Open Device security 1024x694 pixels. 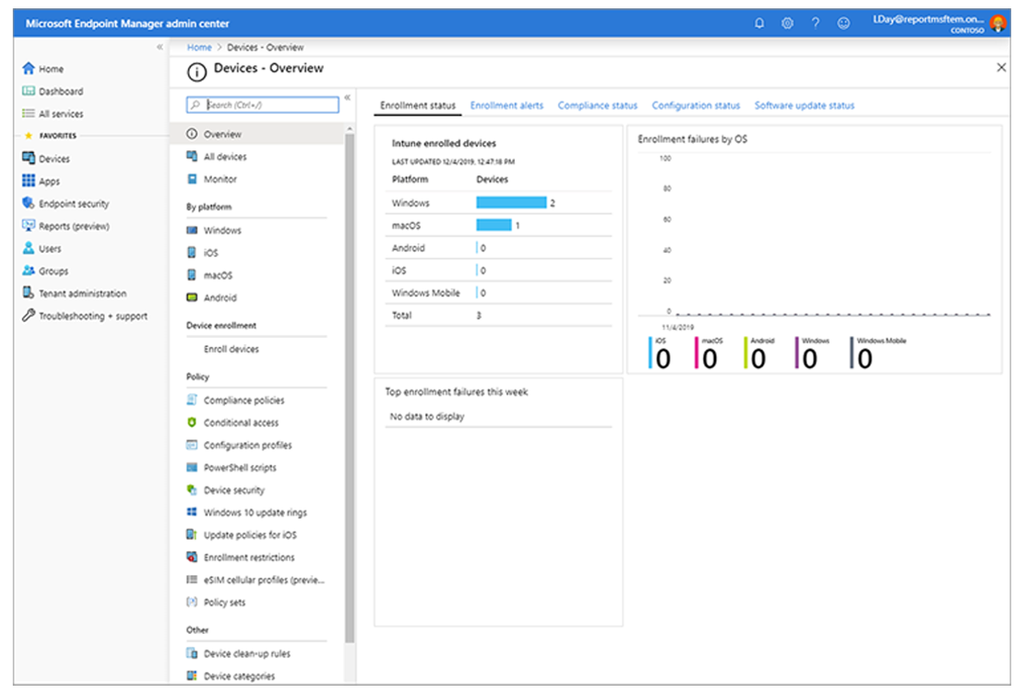pos(234,490)
